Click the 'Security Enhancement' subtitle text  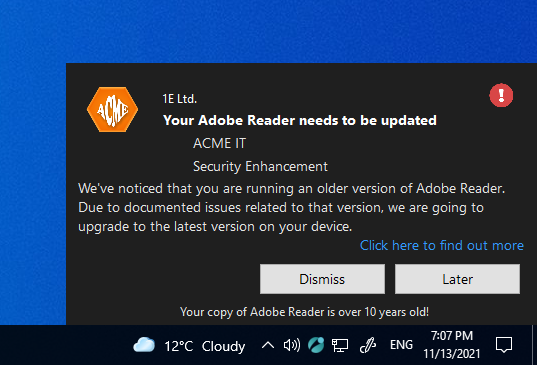pos(260,166)
